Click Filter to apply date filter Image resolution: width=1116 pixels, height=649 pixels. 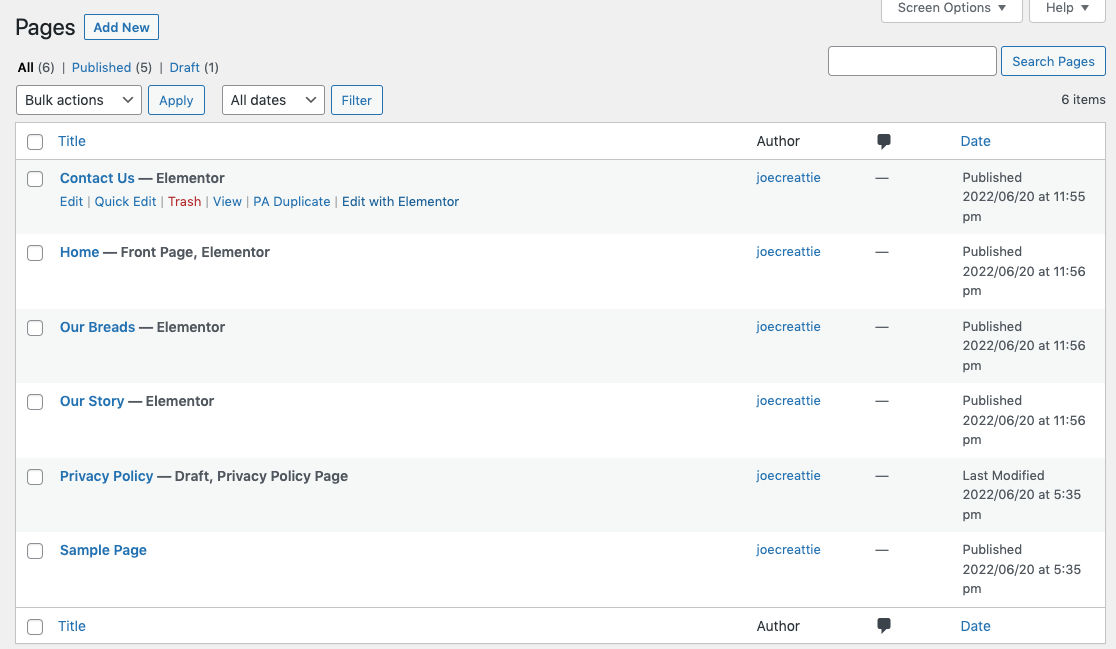click(356, 100)
